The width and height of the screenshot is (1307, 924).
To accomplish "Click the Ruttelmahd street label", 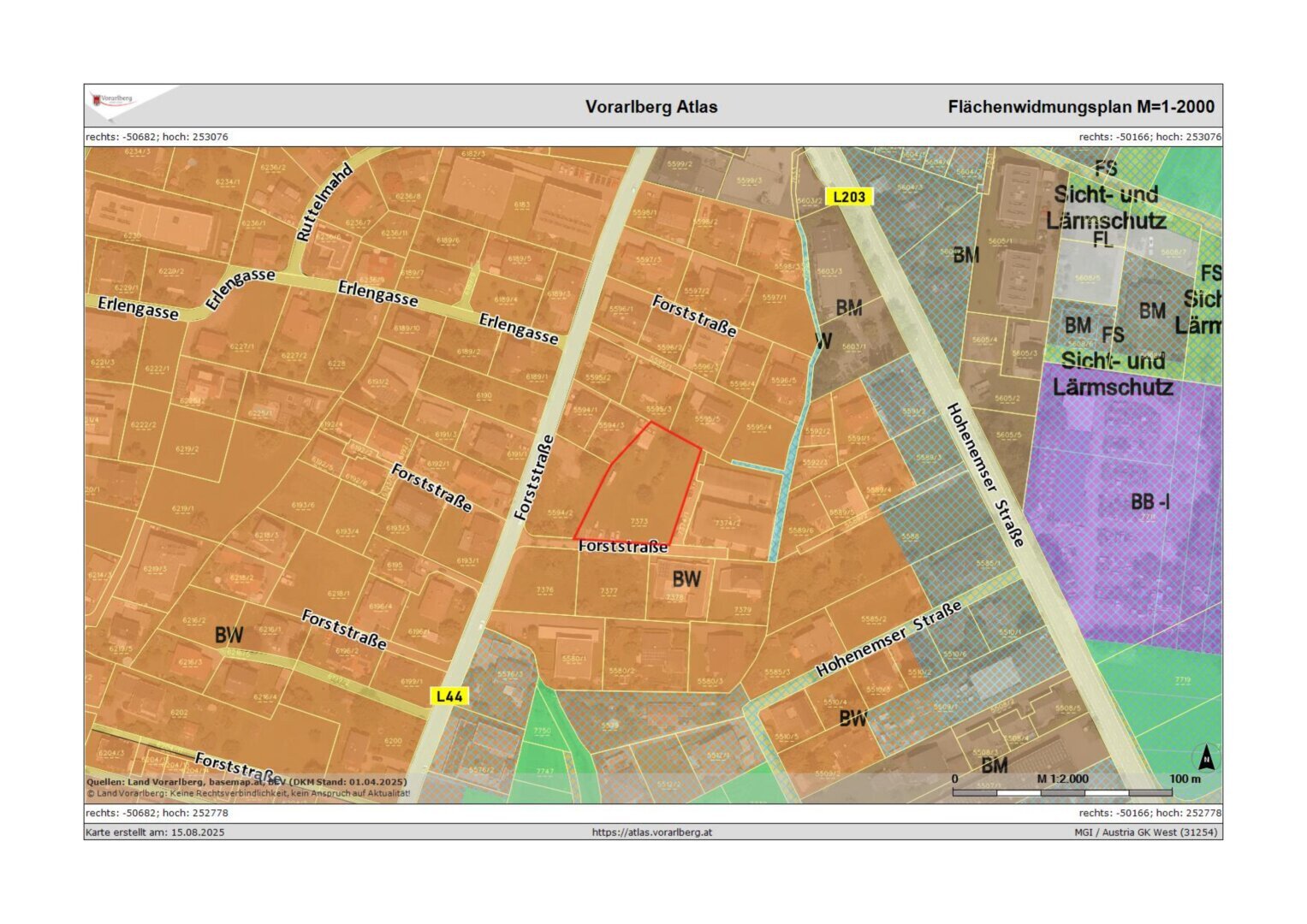I will click(x=324, y=202).
